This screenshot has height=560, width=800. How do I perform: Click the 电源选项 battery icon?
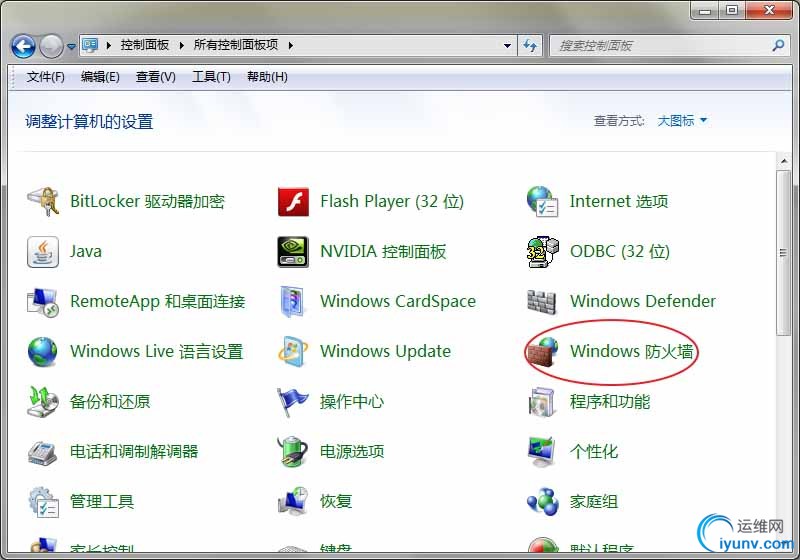293,451
